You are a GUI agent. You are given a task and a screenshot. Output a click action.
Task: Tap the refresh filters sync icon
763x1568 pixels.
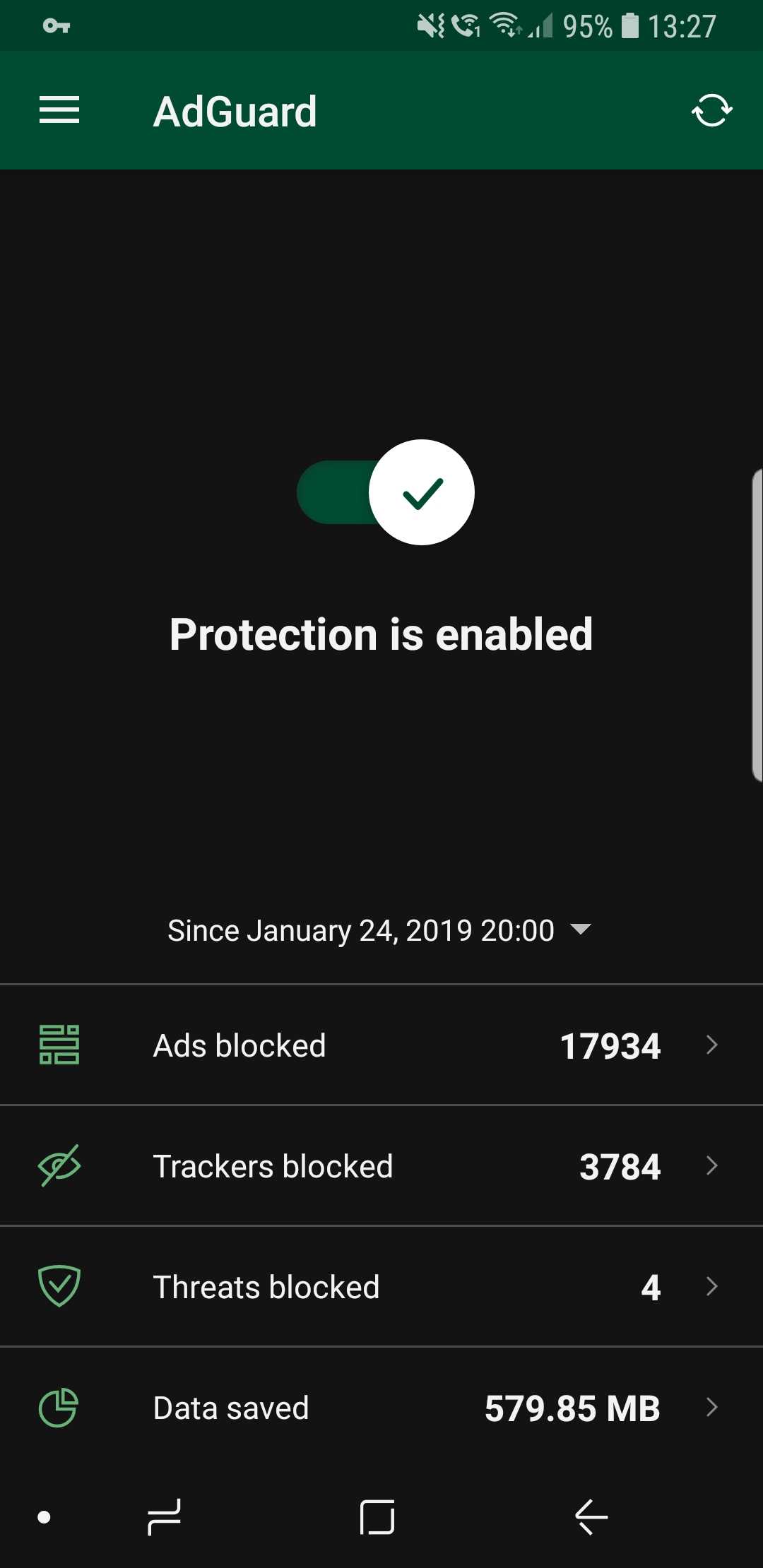click(711, 110)
